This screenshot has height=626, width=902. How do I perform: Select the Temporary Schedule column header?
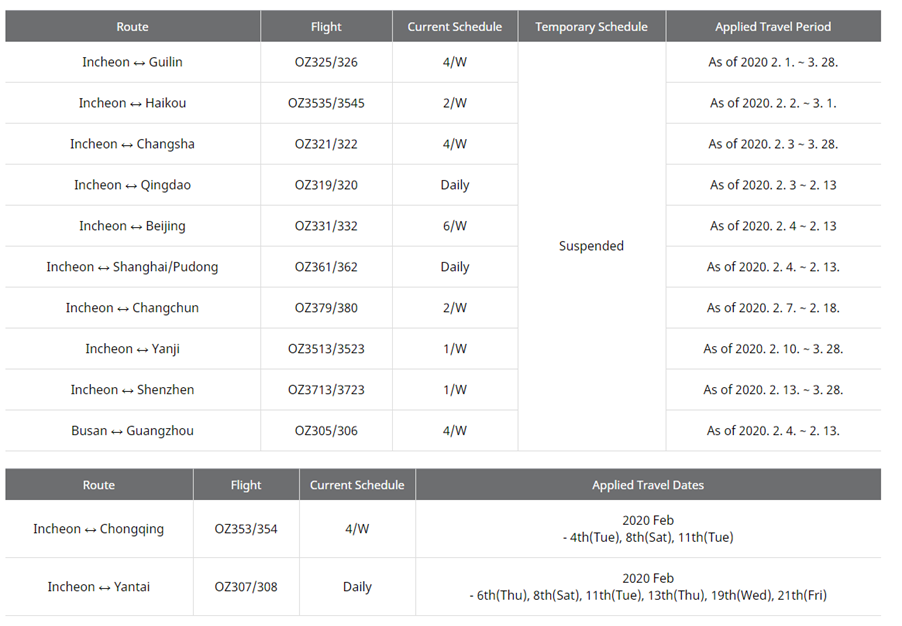(x=591, y=27)
